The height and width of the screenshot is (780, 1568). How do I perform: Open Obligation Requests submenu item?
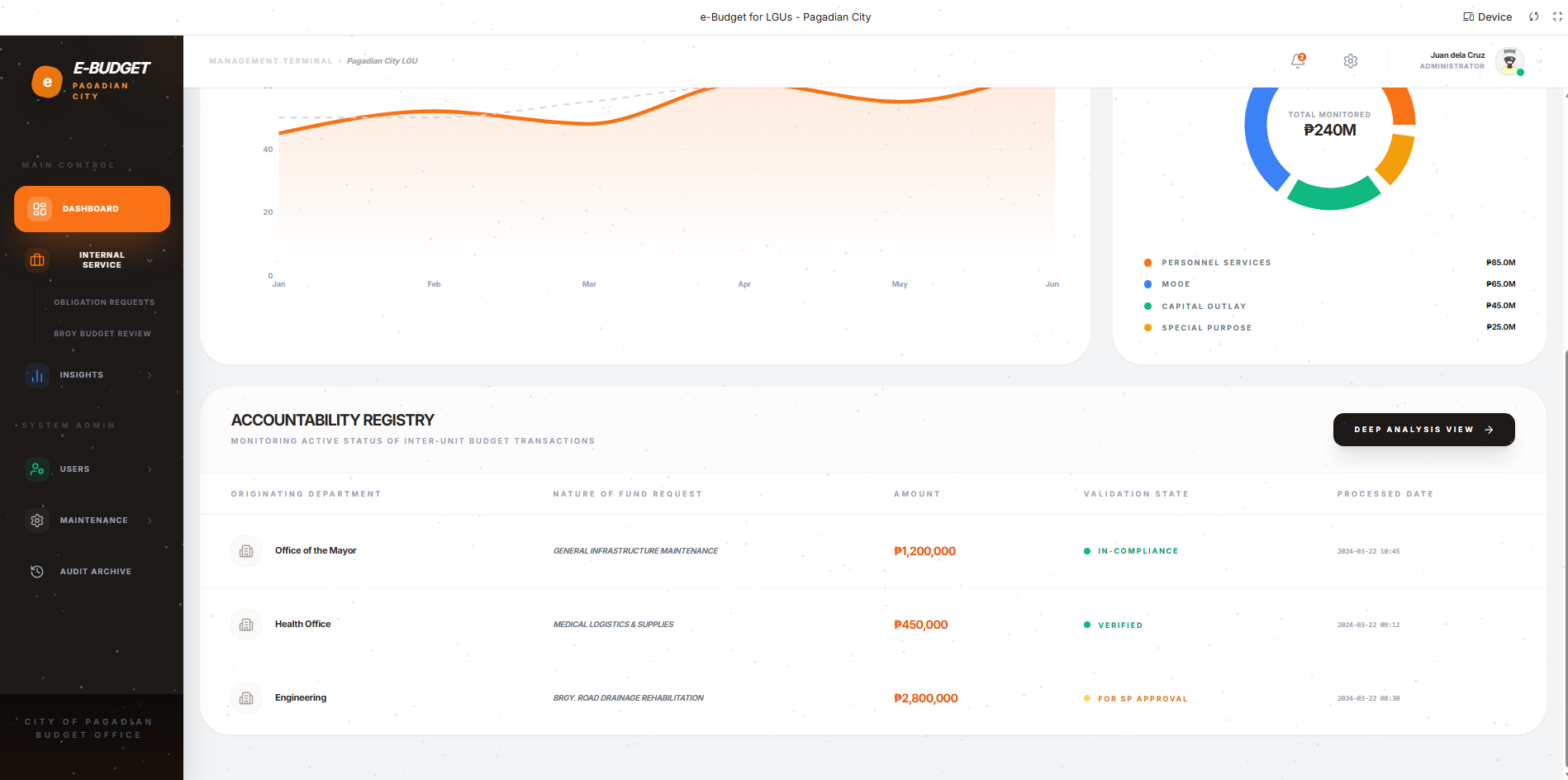104,302
